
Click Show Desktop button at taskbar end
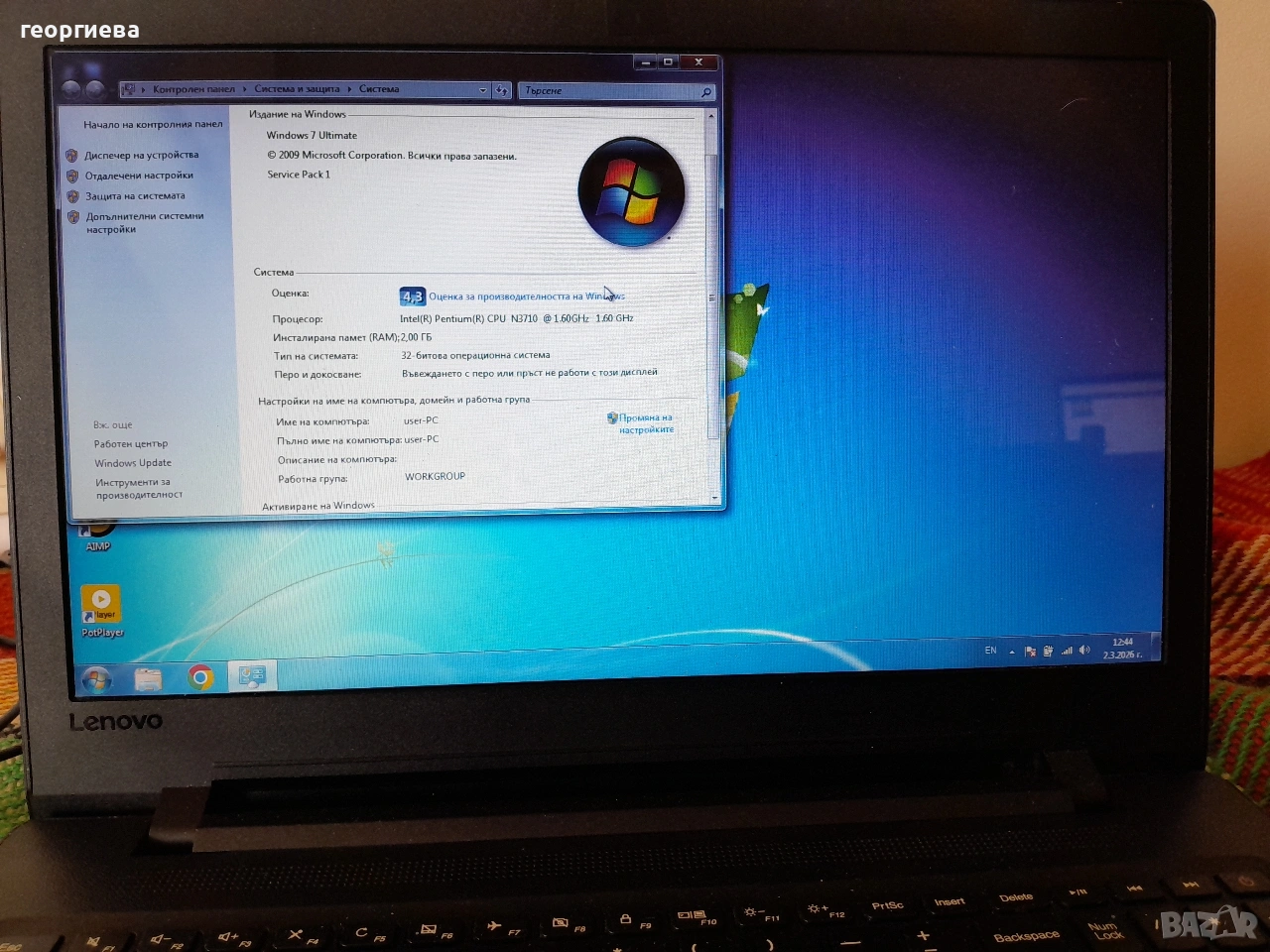[x=1155, y=649]
